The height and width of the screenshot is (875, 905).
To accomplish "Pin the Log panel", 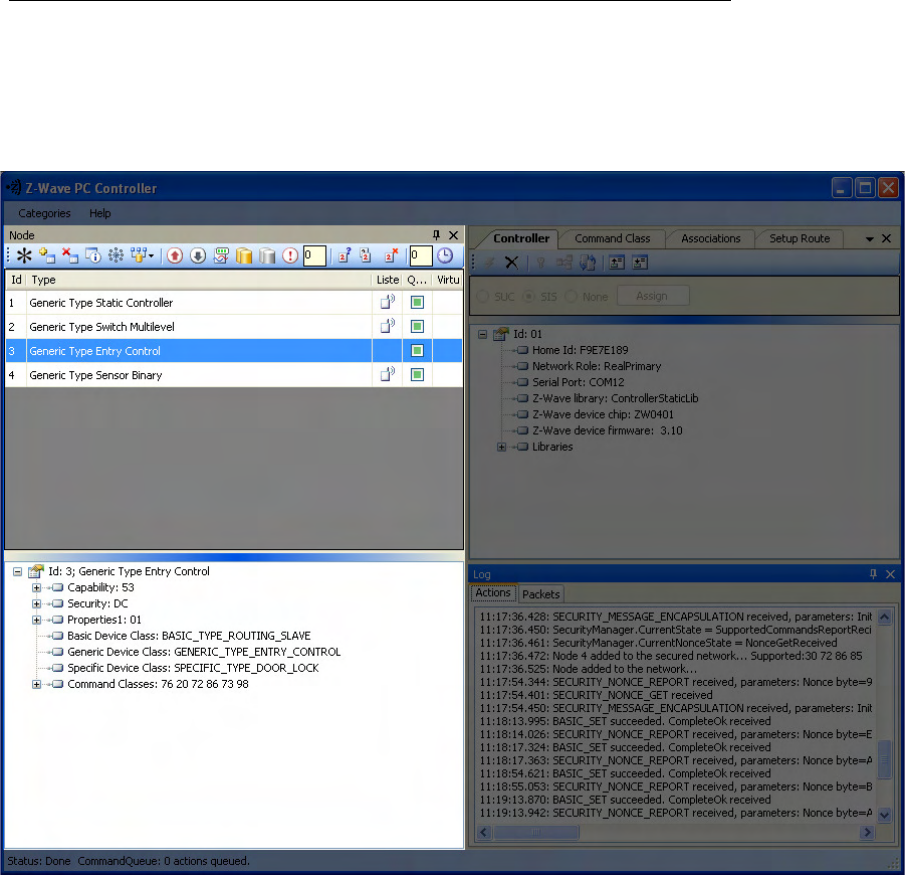I will click(x=873, y=574).
